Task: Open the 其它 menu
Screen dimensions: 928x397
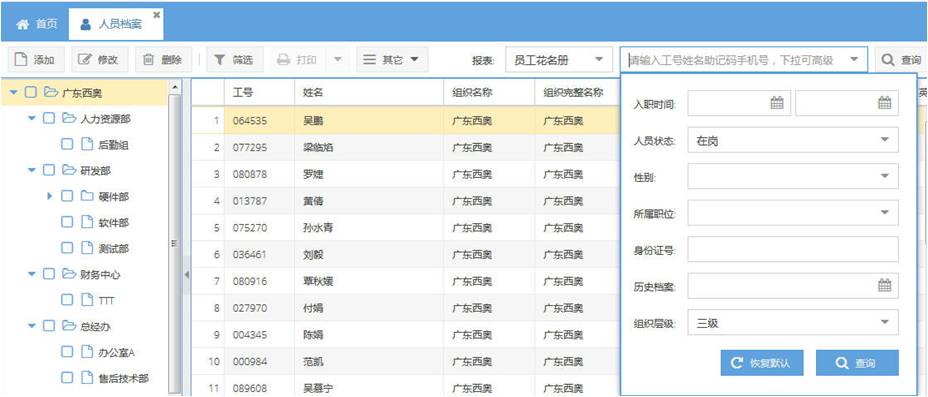Action: pyautogui.click(x=391, y=60)
